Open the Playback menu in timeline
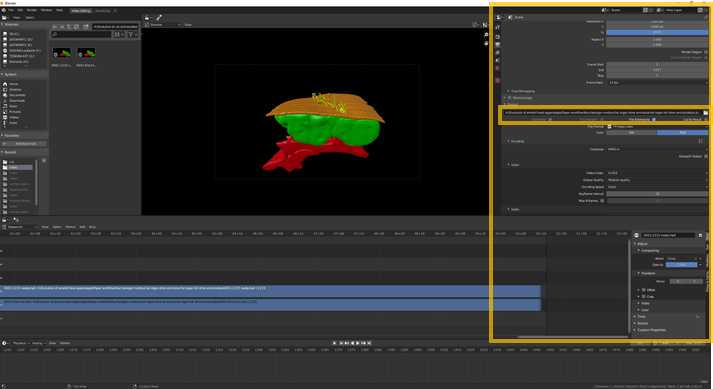 click(20, 343)
